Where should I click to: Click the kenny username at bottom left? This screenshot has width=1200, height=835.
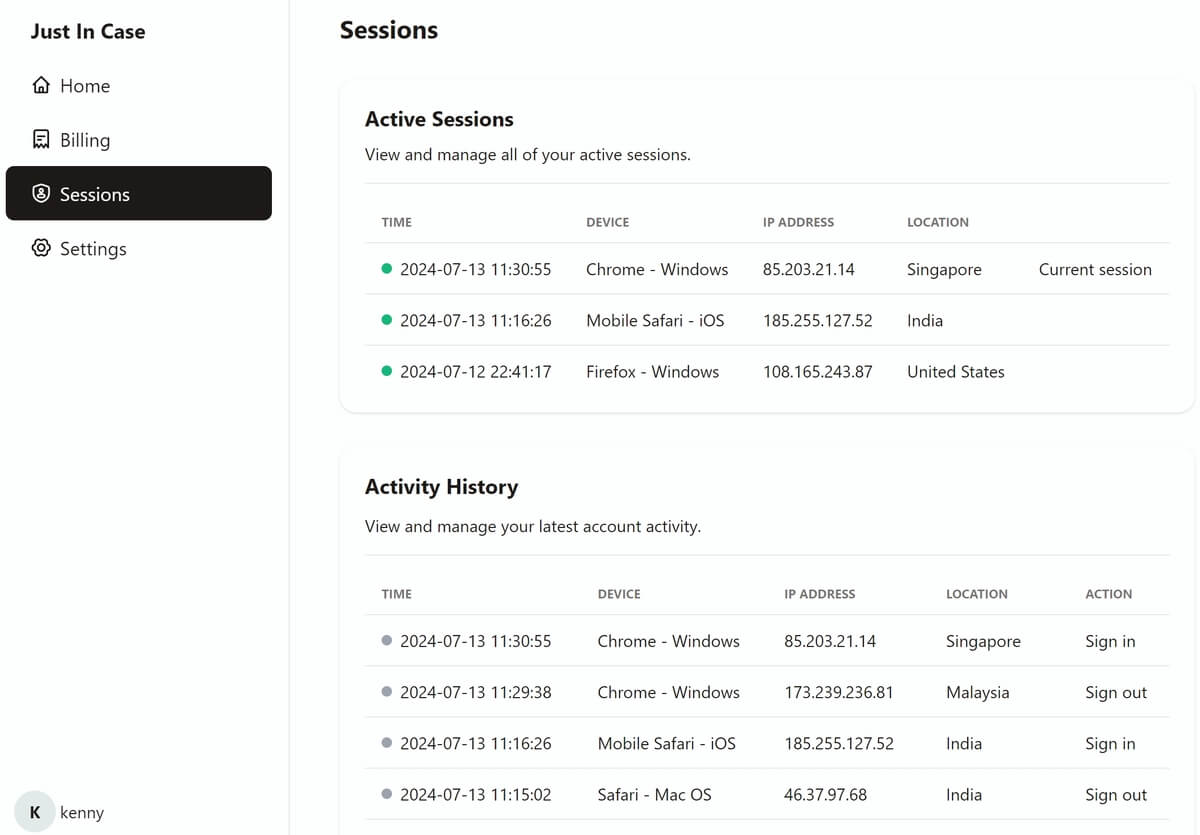pos(82,812)
